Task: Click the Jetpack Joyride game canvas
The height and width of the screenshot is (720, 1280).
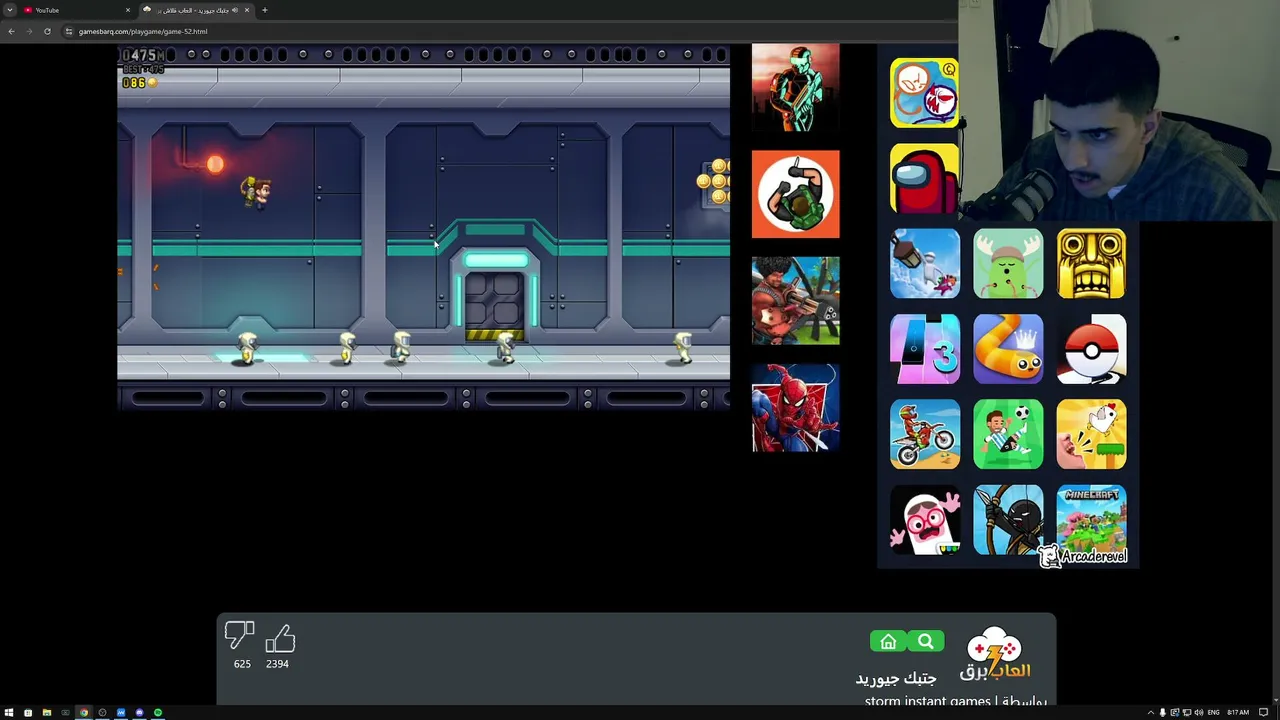Action: (424, 227)
